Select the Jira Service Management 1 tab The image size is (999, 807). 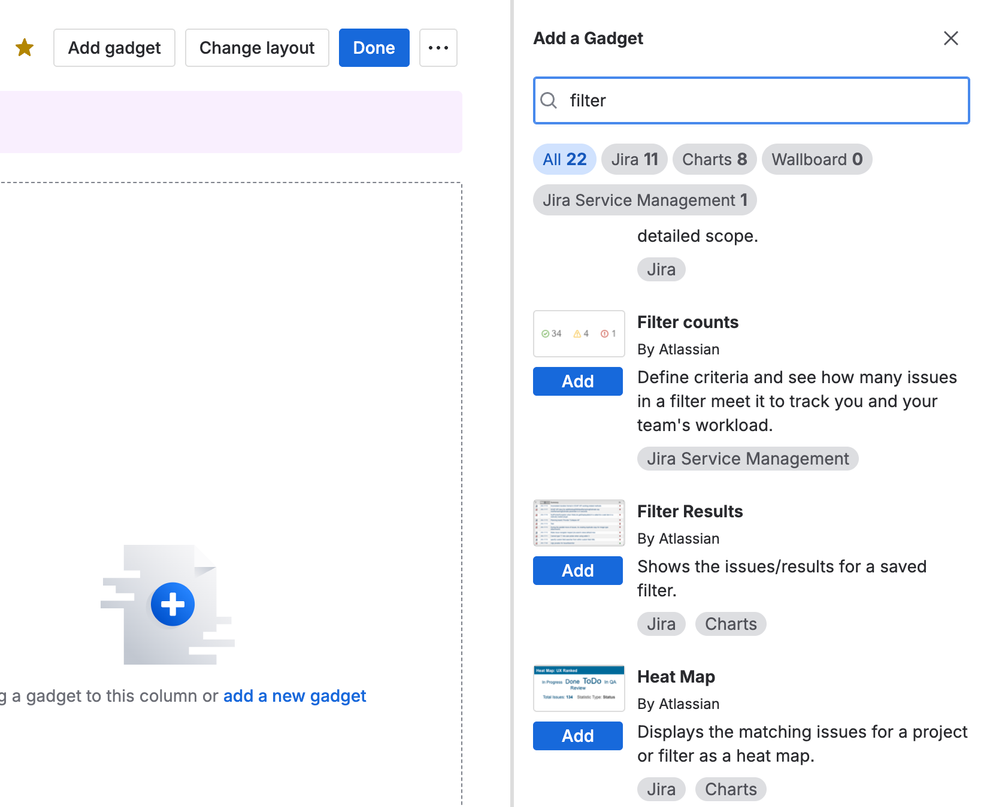click(x=645, y=200)
